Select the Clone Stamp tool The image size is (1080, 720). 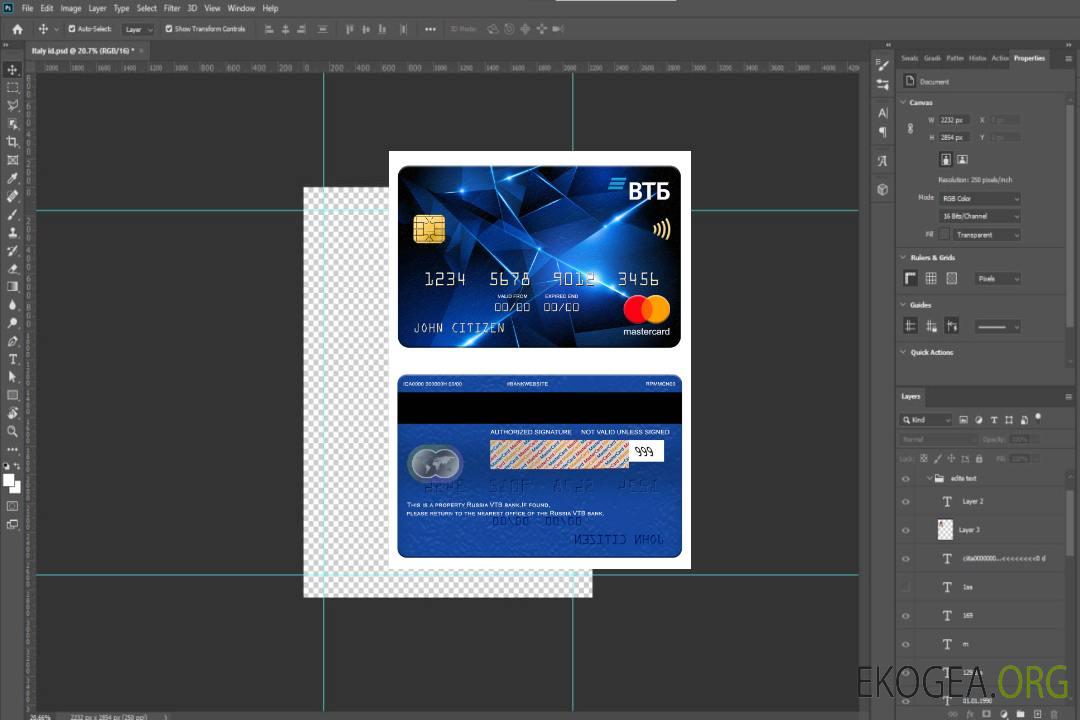tap(12, 232)
